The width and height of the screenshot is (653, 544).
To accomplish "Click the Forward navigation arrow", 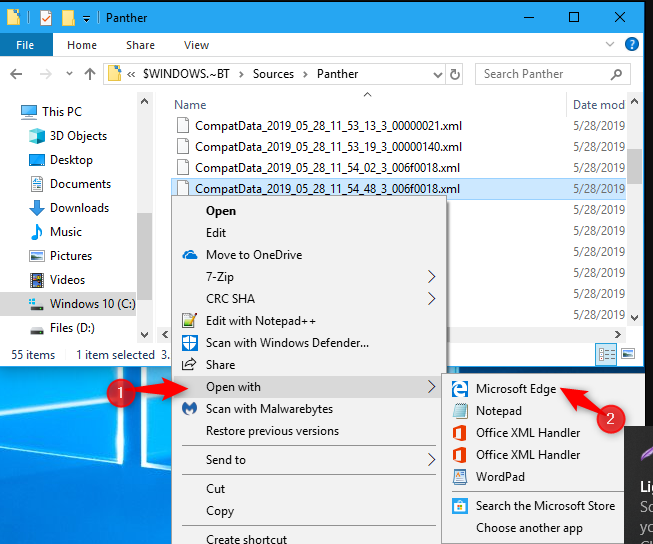I will (x=45, y=74).
